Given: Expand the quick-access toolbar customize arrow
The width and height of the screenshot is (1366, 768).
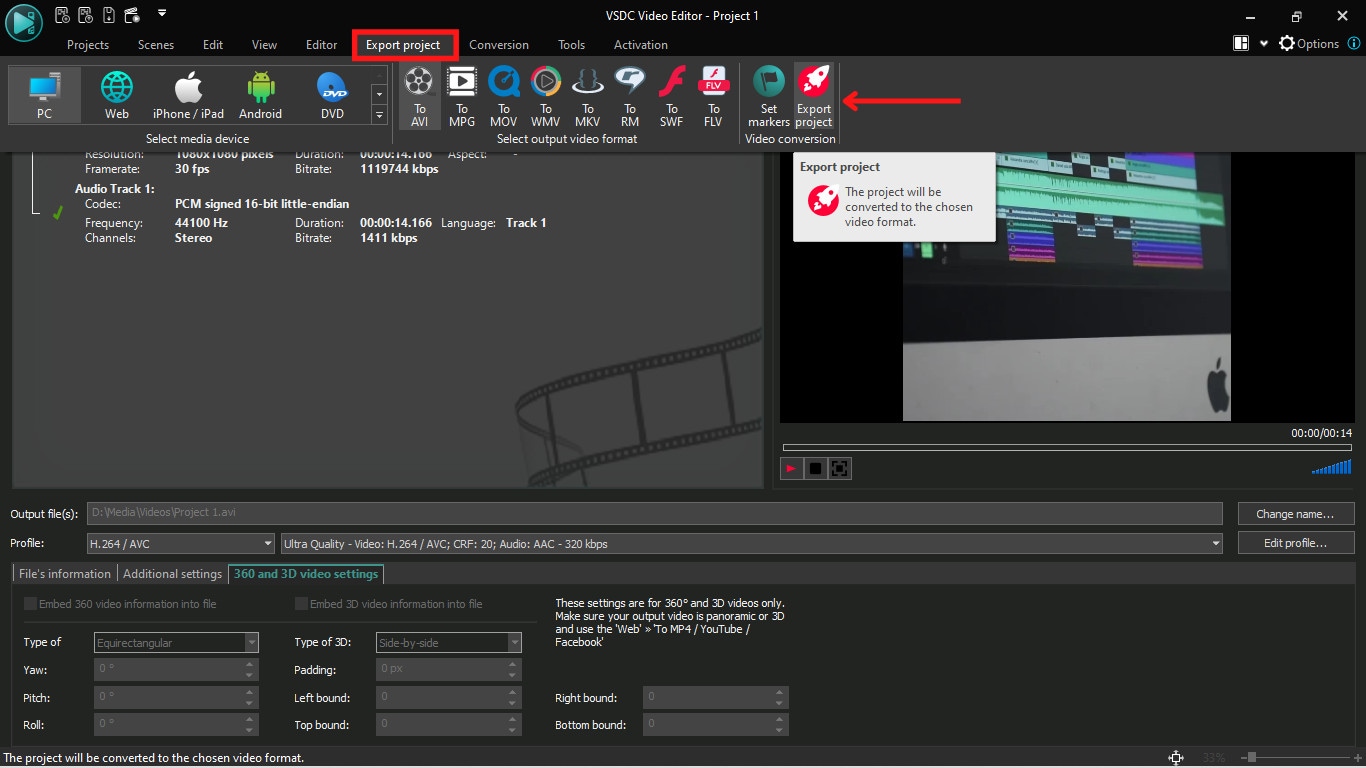Looking at the screenshot, I should coord(162,14).
